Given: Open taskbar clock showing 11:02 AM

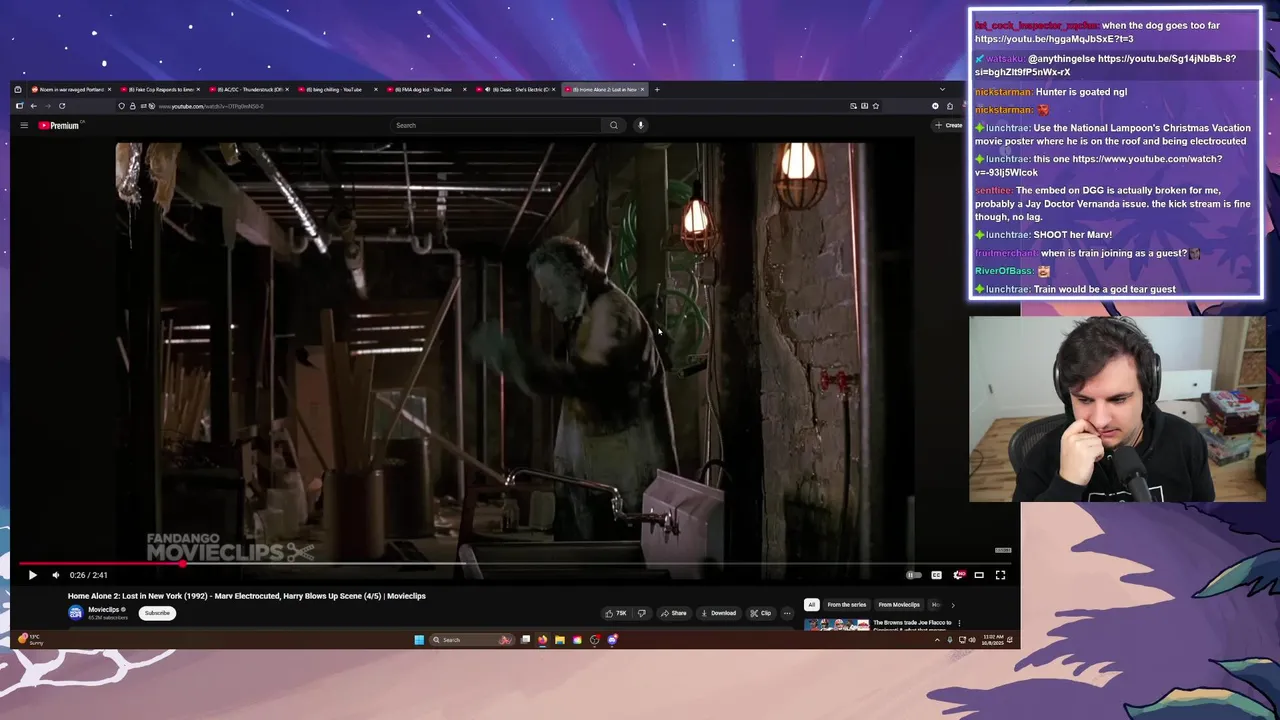Looking at the screenshot, I should (995, 639).
